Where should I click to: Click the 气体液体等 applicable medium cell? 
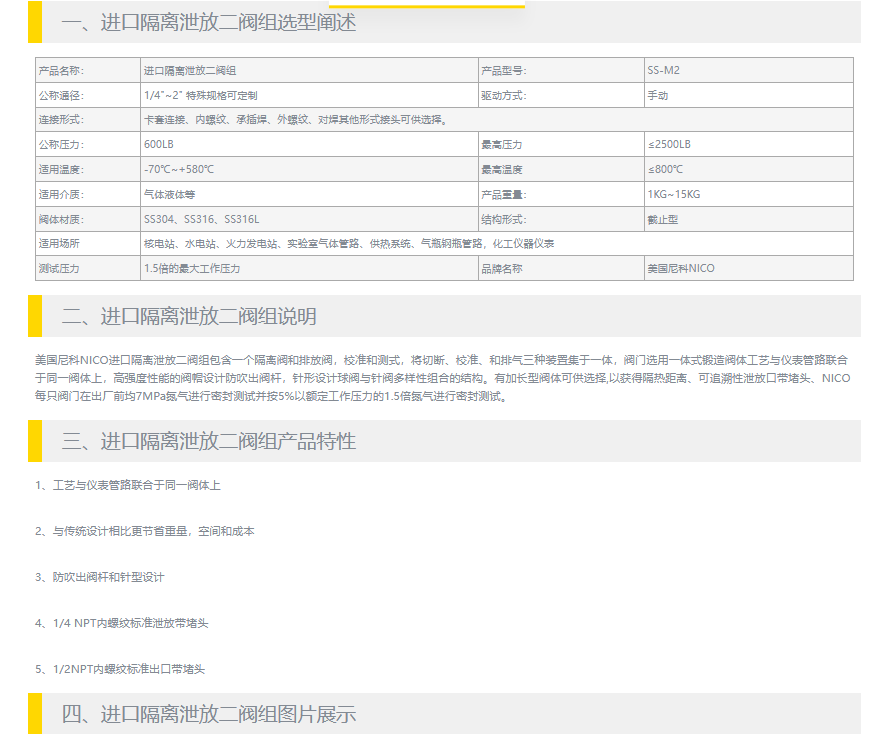coord(171,194)
